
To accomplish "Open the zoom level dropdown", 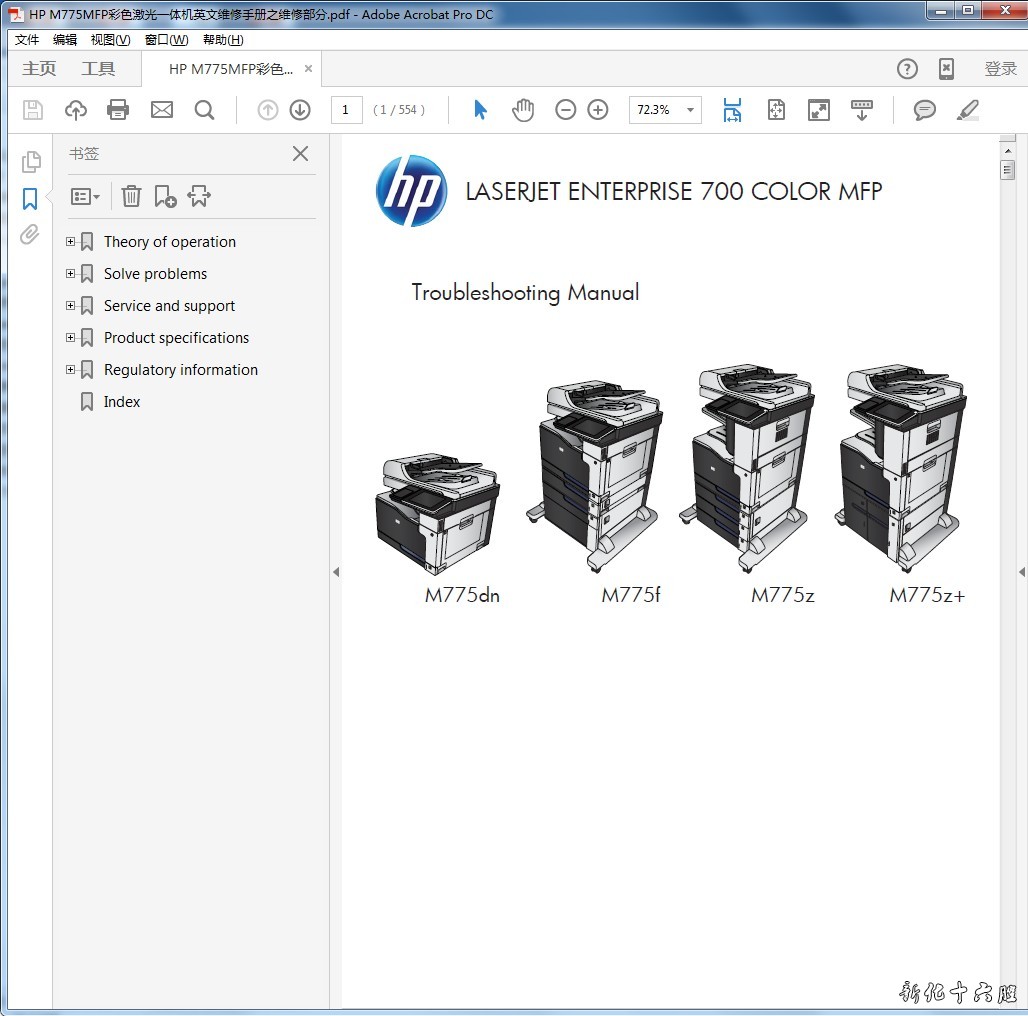I will tap(691, 110).
